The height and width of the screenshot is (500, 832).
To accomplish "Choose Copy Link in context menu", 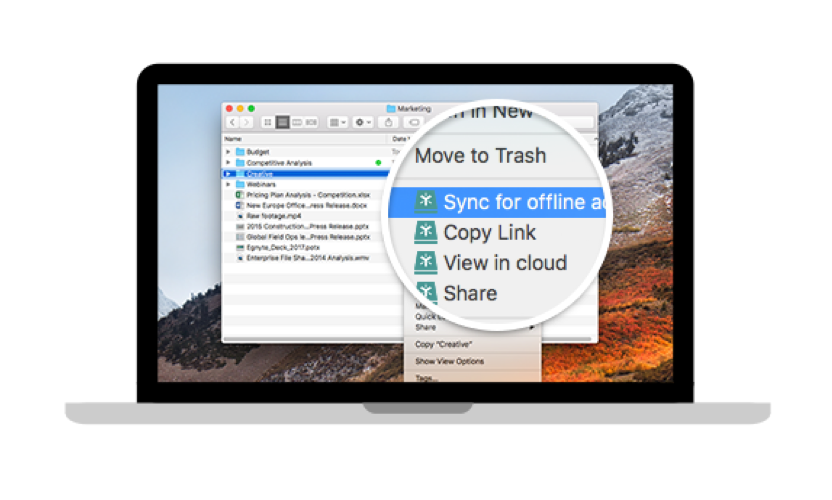I will click(489, 232).
